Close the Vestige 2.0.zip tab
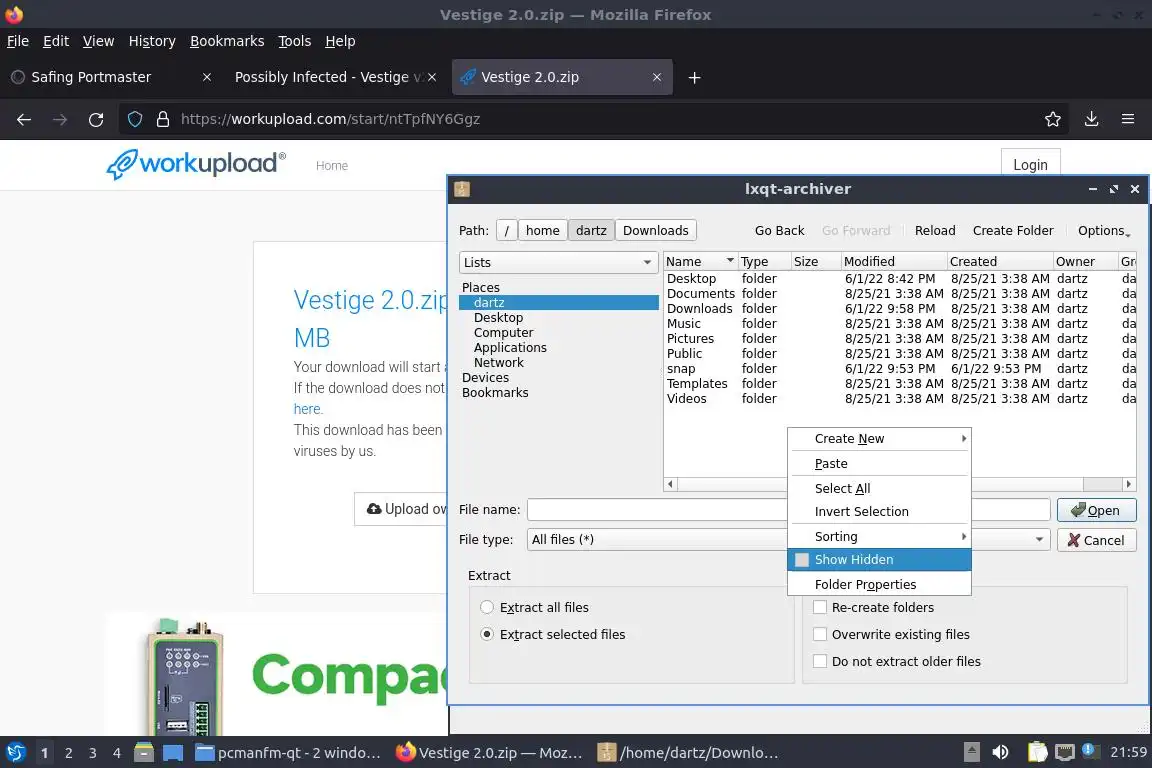Image resolution: width=1152 pixels, height=768 pixels. pyautogui.click(x=657, y=77)
